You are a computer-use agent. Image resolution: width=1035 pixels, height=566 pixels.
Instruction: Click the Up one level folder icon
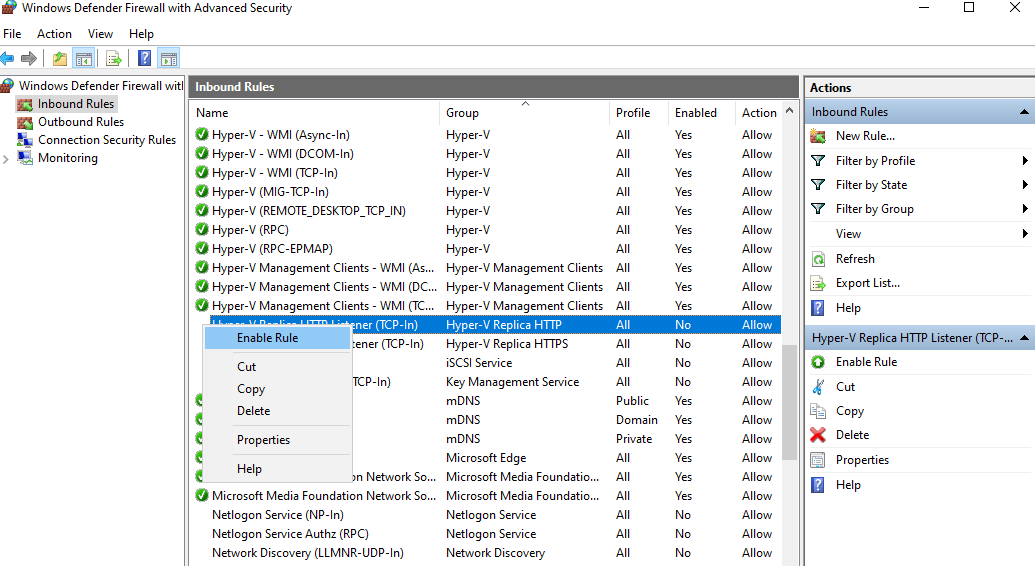[x=59, y=59]
